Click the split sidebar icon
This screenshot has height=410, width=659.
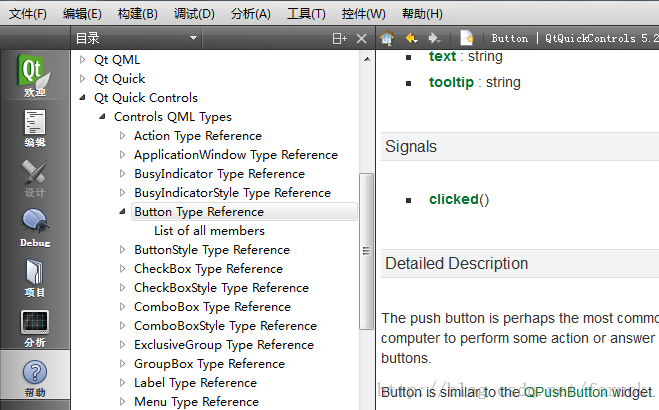click(339, 39)
